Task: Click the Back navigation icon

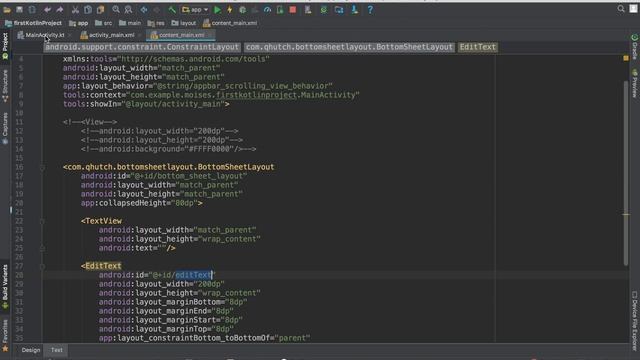Action: pos(144,9)
